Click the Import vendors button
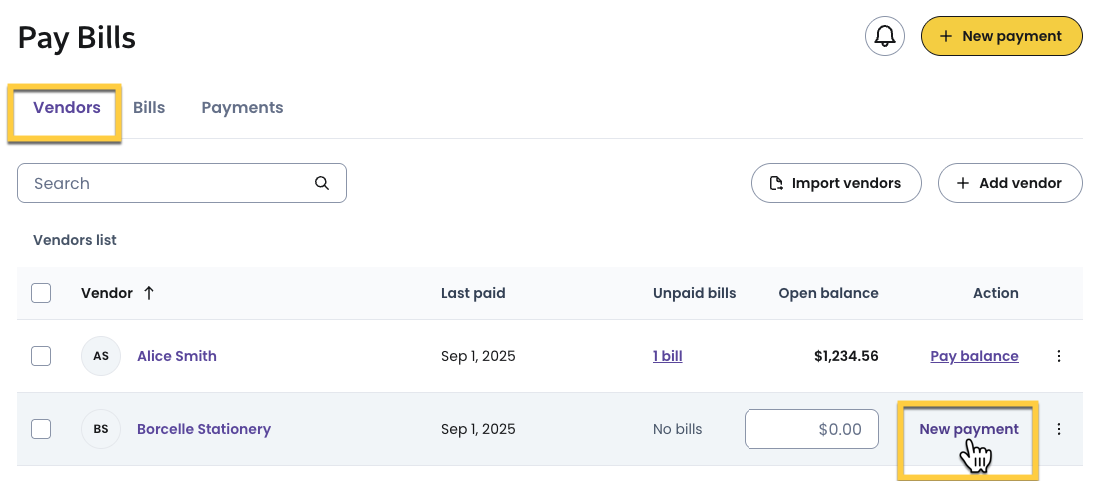Image resolution: width=1099 pixels, height=481 pixels. click(836, 183)
